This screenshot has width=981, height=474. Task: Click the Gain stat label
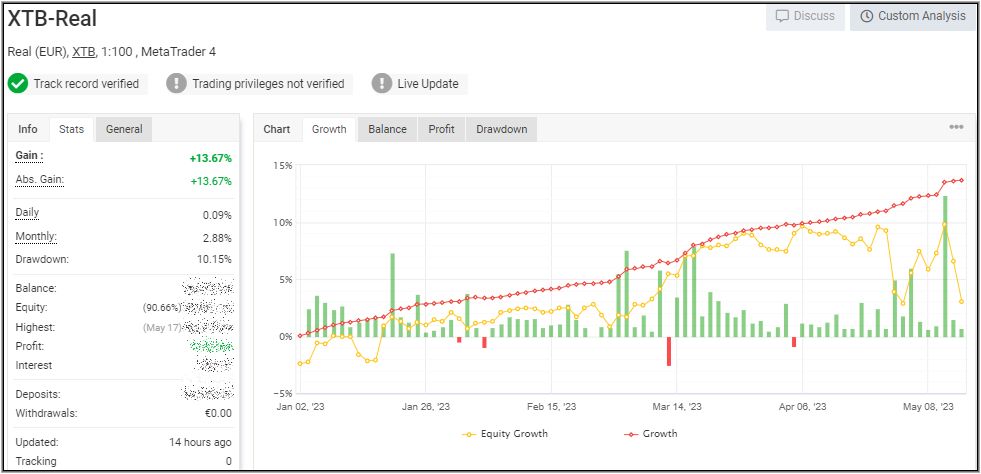(x=29, y=156)
